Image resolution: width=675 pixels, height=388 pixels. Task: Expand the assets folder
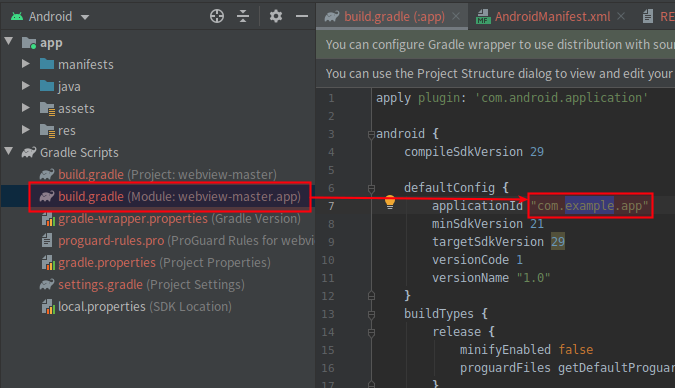click(26, 108)
